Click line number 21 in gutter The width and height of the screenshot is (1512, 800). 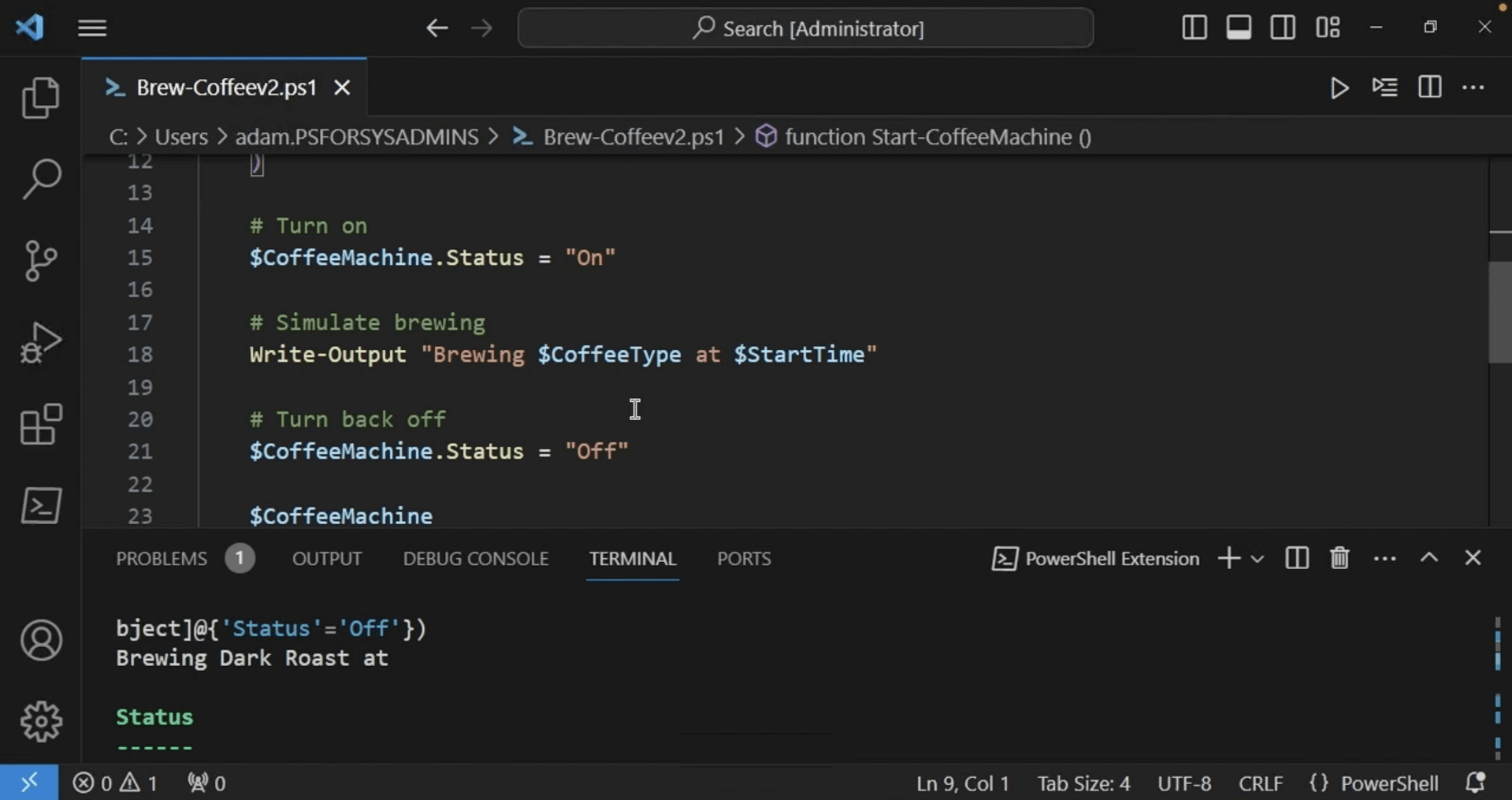point(140,452)
